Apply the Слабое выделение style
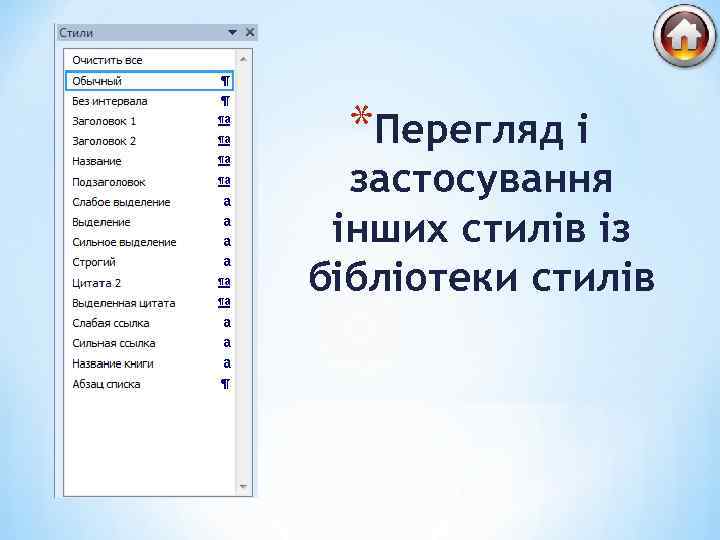This screenshot has height=540, width=720. (x=150, y=202)
